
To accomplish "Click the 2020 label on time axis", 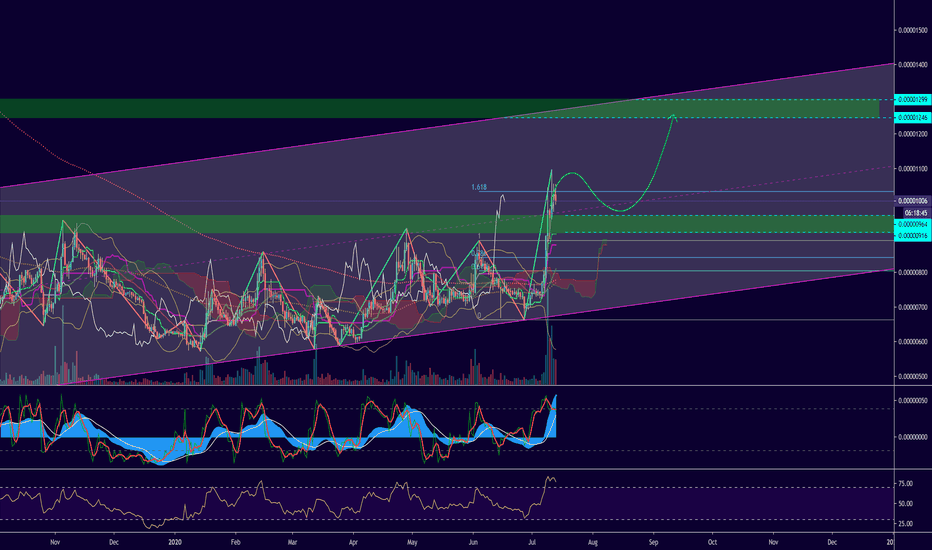I will [x=175, y=542].
